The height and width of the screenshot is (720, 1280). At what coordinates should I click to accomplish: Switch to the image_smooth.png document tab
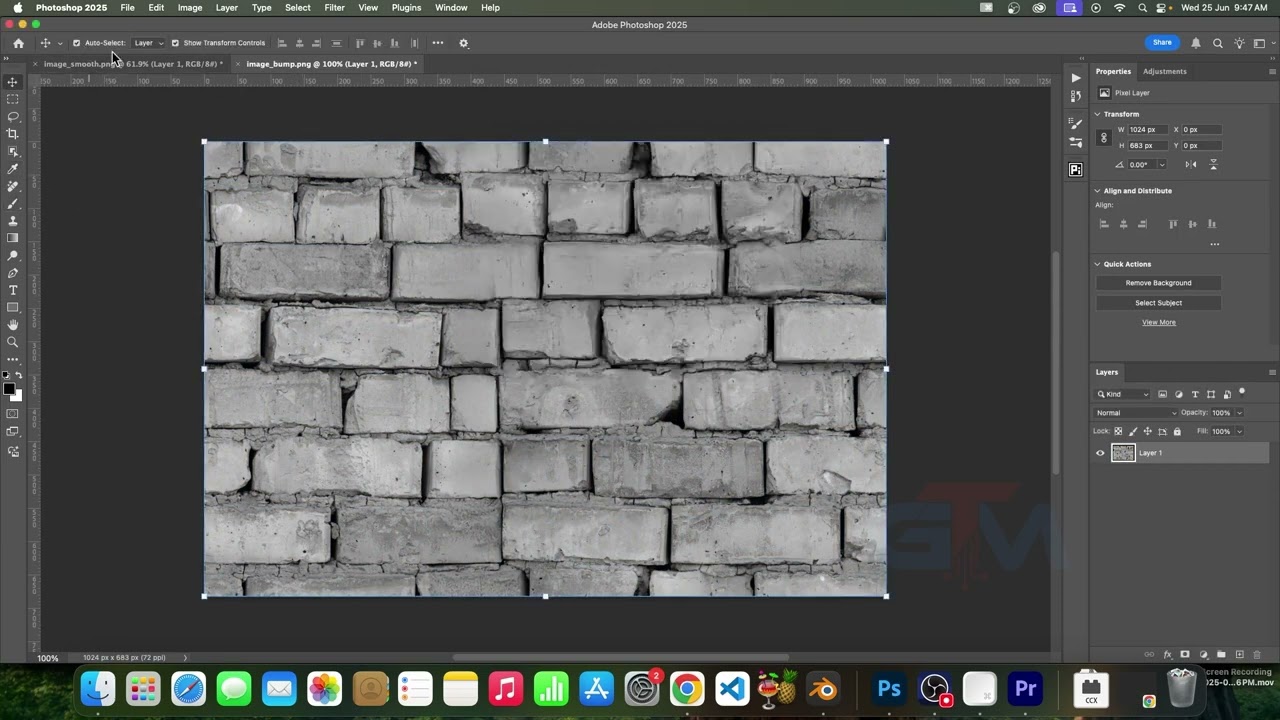[133, 64]
